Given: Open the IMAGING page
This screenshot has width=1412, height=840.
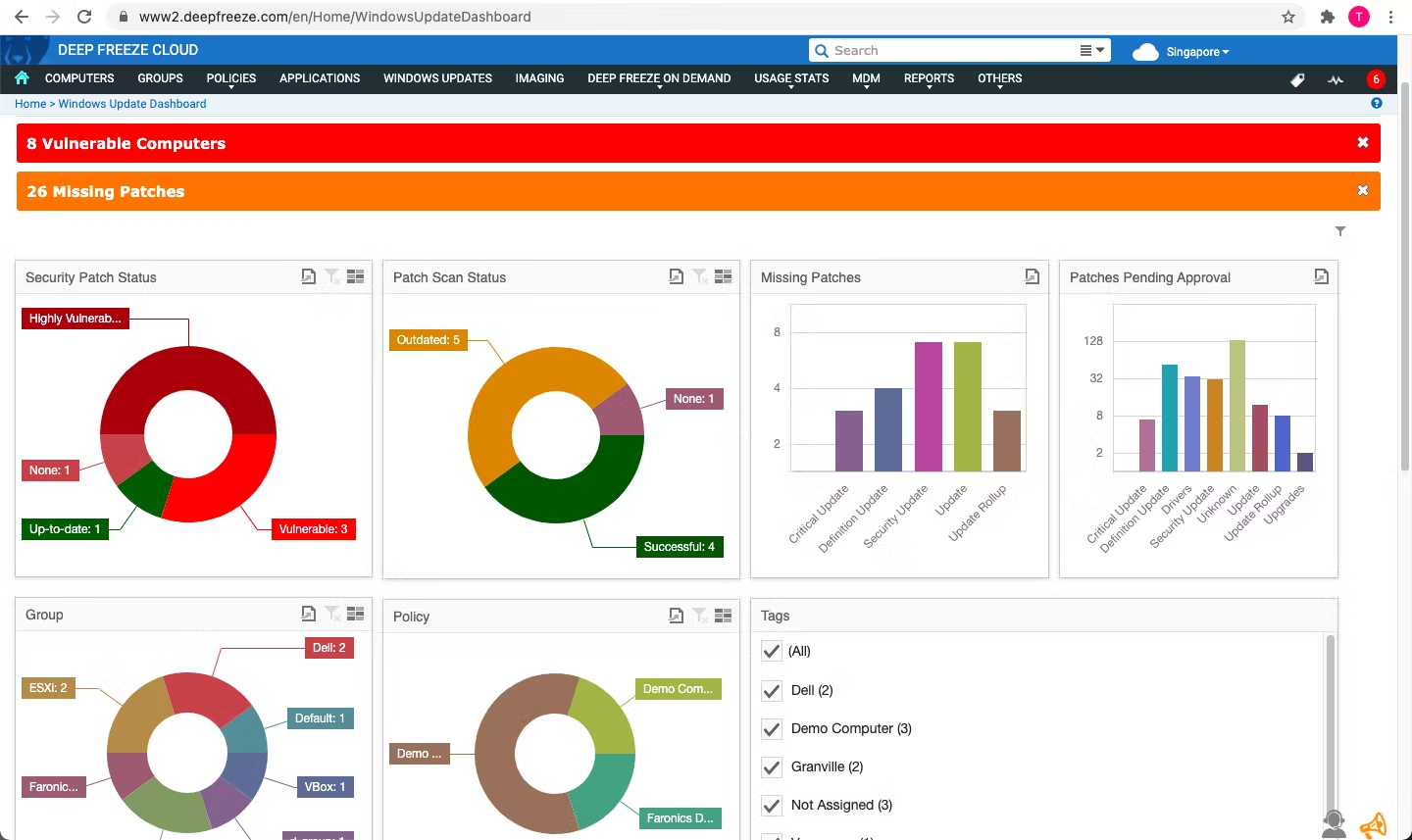Looking at the screenshot, I should [x=539, y=78].
